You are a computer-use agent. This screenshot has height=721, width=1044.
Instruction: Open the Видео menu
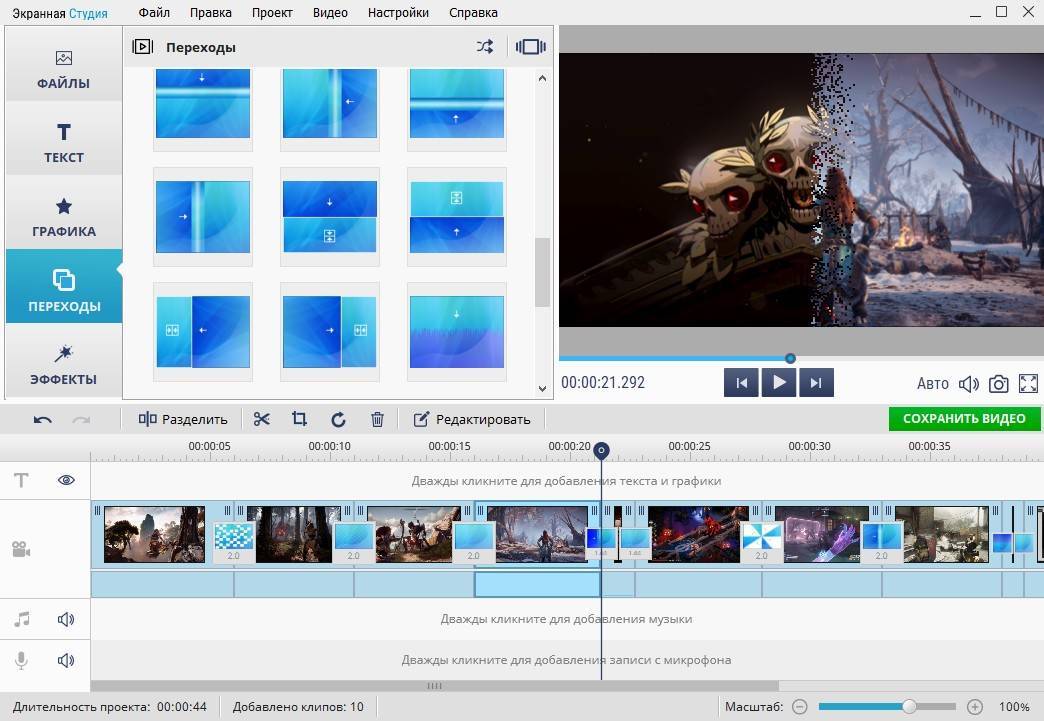(330, 13)
